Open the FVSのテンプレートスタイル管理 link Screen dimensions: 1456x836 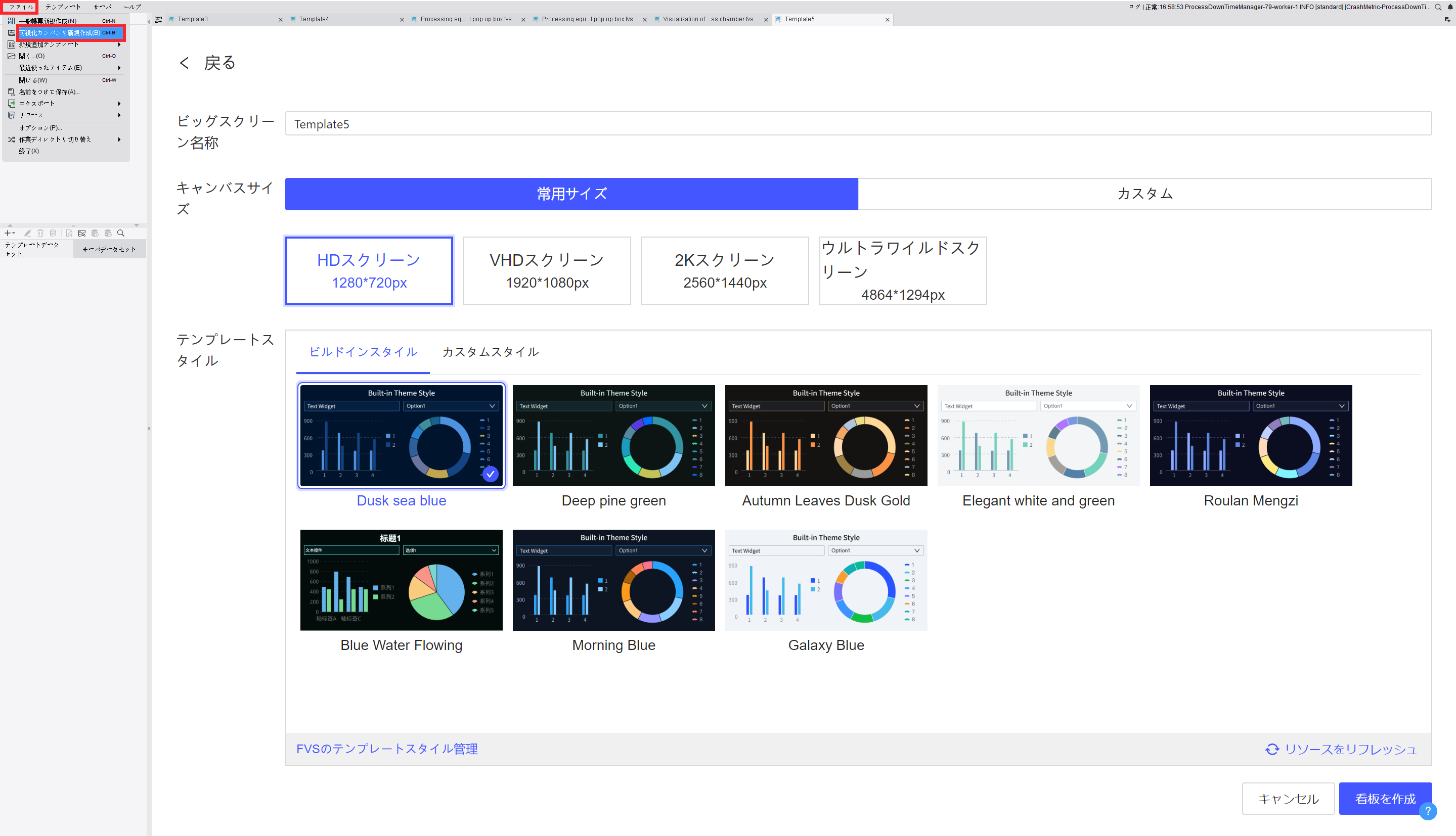click(386, 749)
